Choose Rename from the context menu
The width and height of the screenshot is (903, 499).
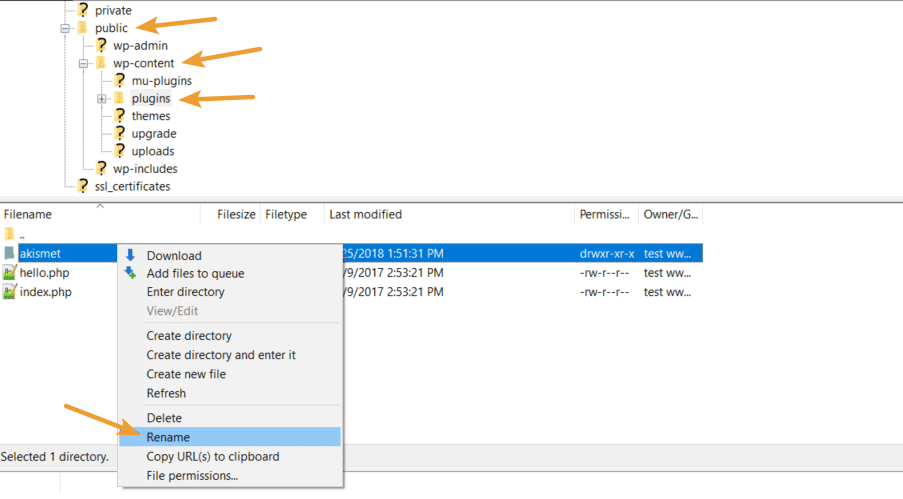pos(168,437)
